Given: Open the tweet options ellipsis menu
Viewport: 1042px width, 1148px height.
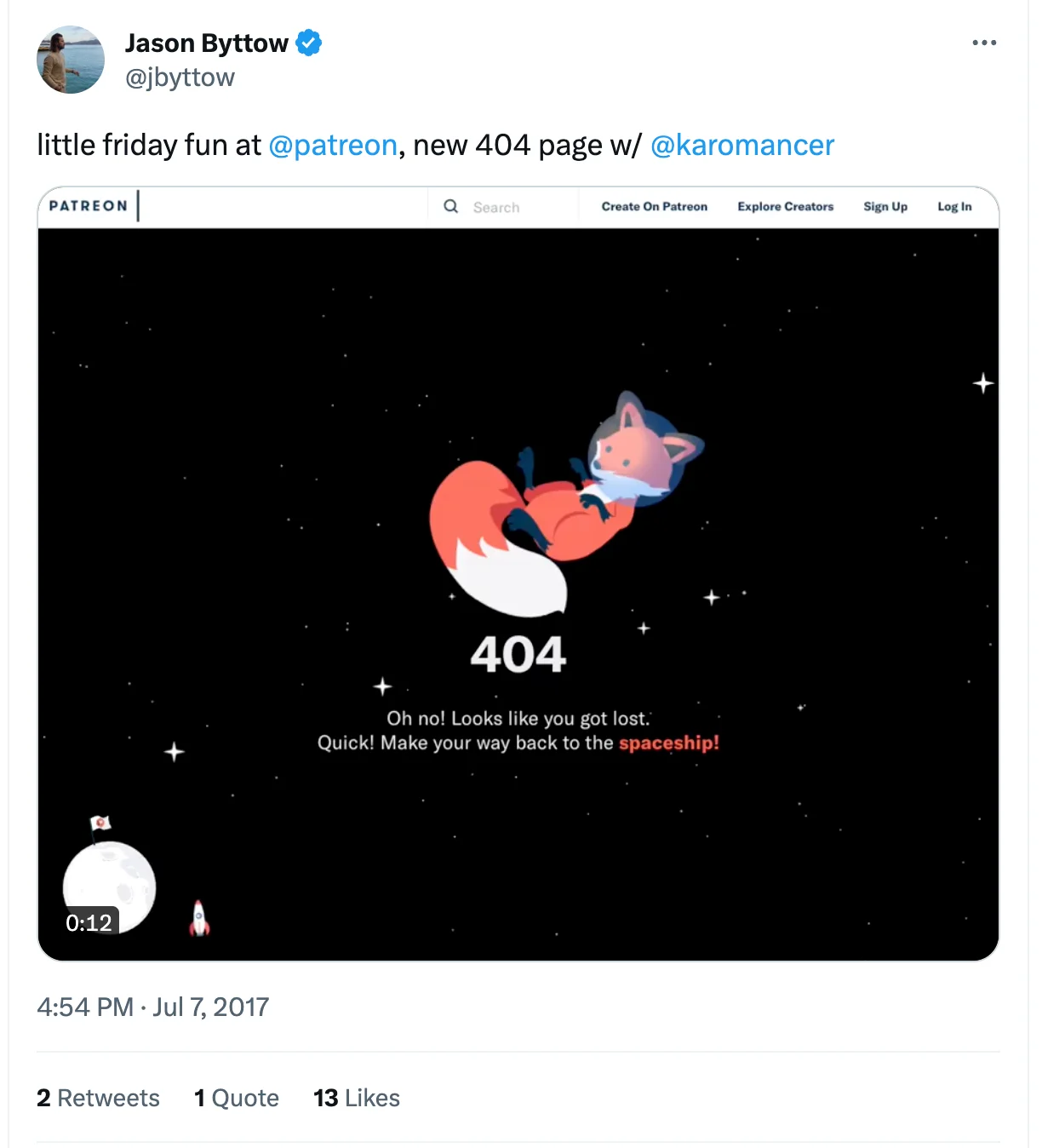Looking at the screenshot, I should pyautogui.click(x=984, y=42).
